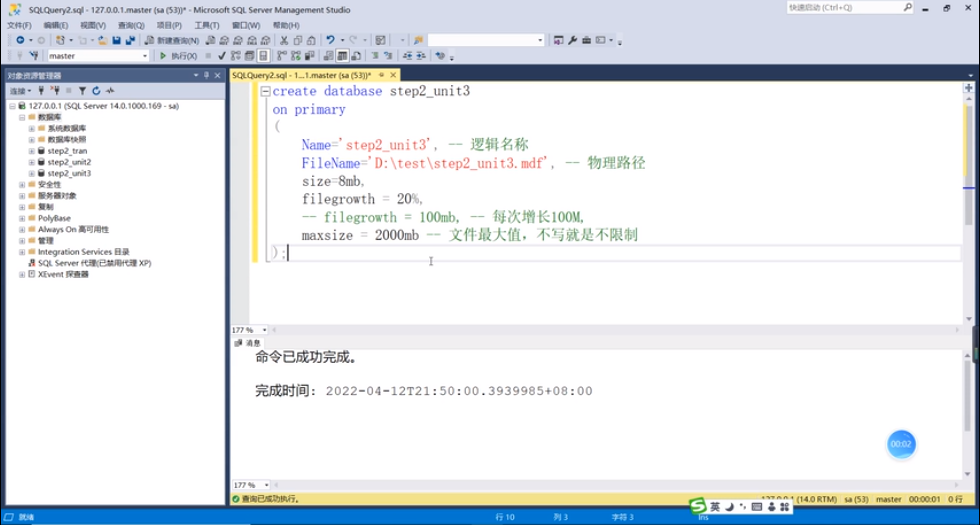Open the messages pane 177 % zoom dropdown

(267, 485)
